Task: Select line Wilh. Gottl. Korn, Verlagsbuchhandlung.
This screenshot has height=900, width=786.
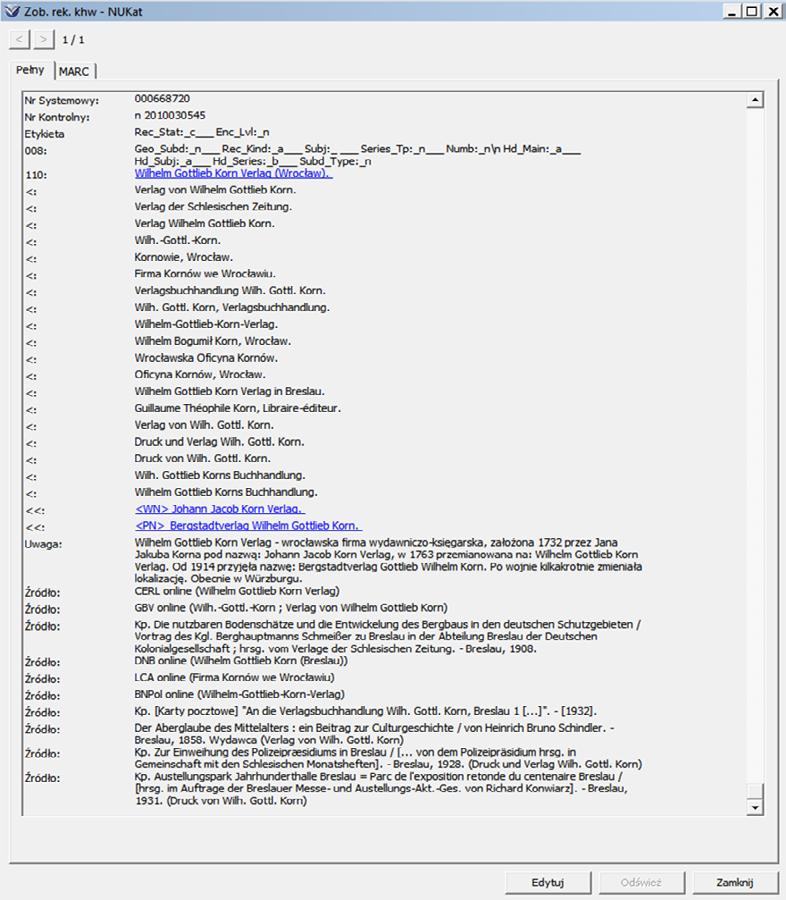Action: click(232, 307)
